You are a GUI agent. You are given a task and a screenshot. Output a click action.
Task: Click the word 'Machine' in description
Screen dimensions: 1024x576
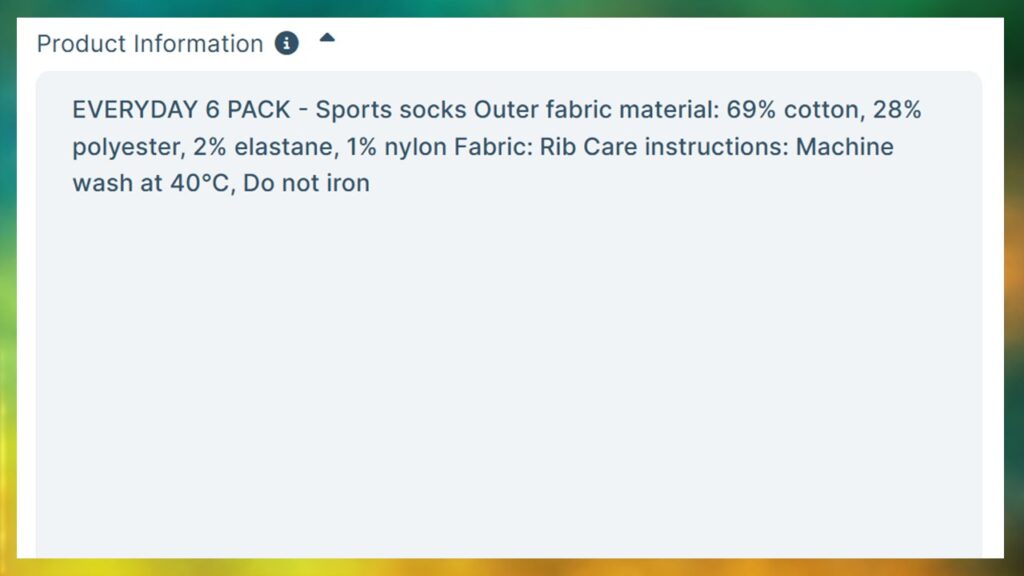point(844,146)
